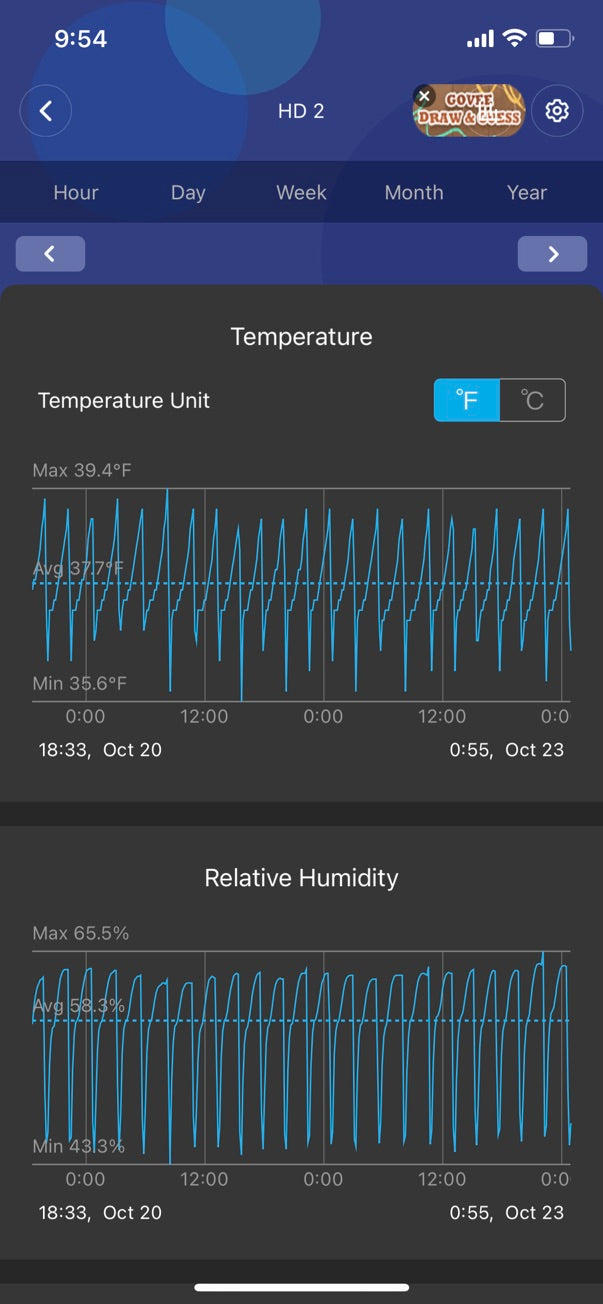
Task: Tap the Wi-Fi status icon
Action: (515, 39)
